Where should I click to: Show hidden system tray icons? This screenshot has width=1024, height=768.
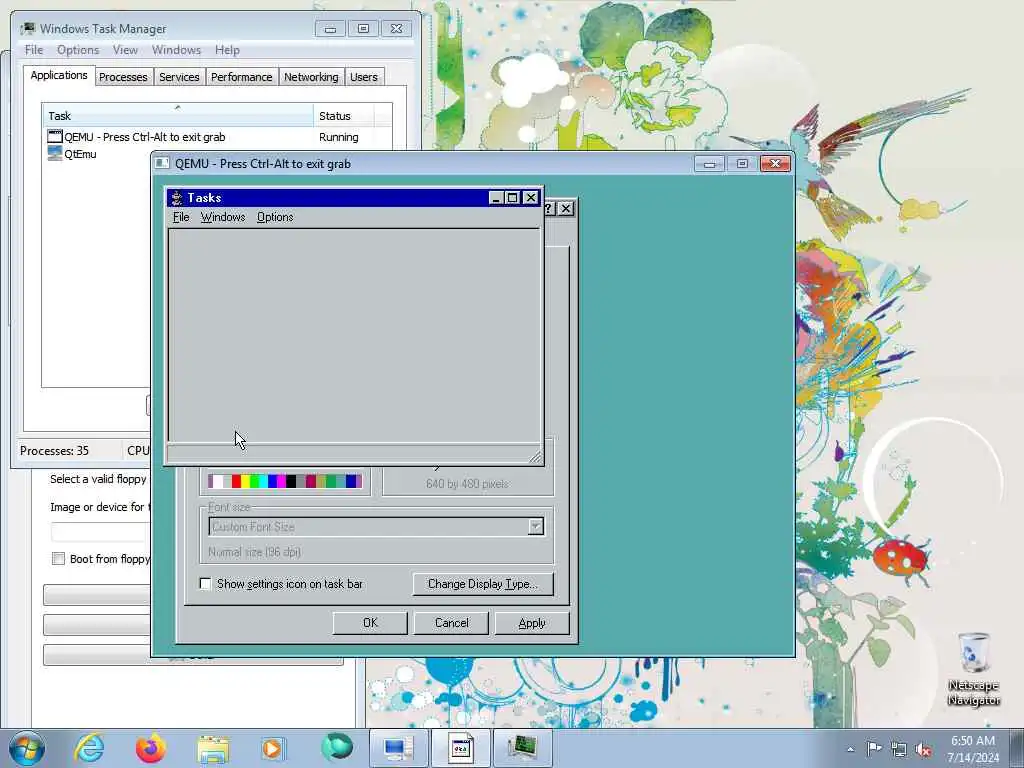tap(850, 749)
